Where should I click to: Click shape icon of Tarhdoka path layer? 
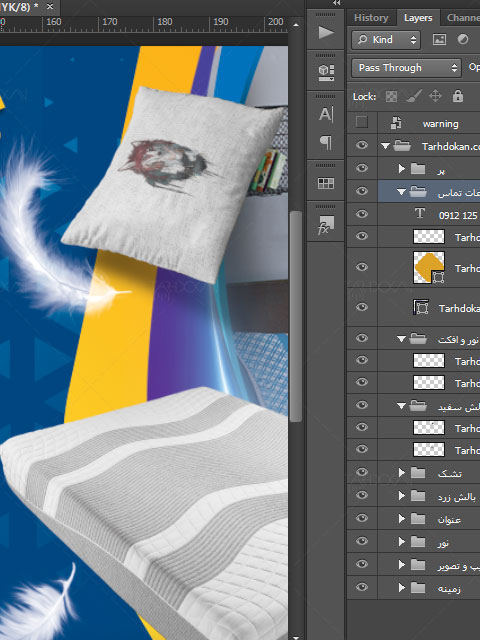point(421,307)
